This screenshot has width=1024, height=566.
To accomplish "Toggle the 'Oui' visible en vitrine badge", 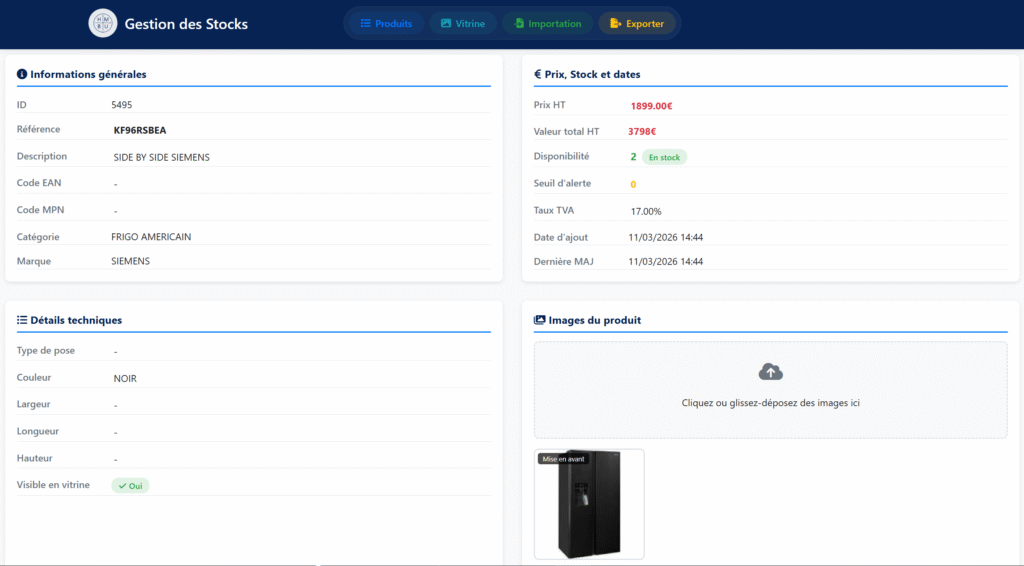I will point(130,485).
